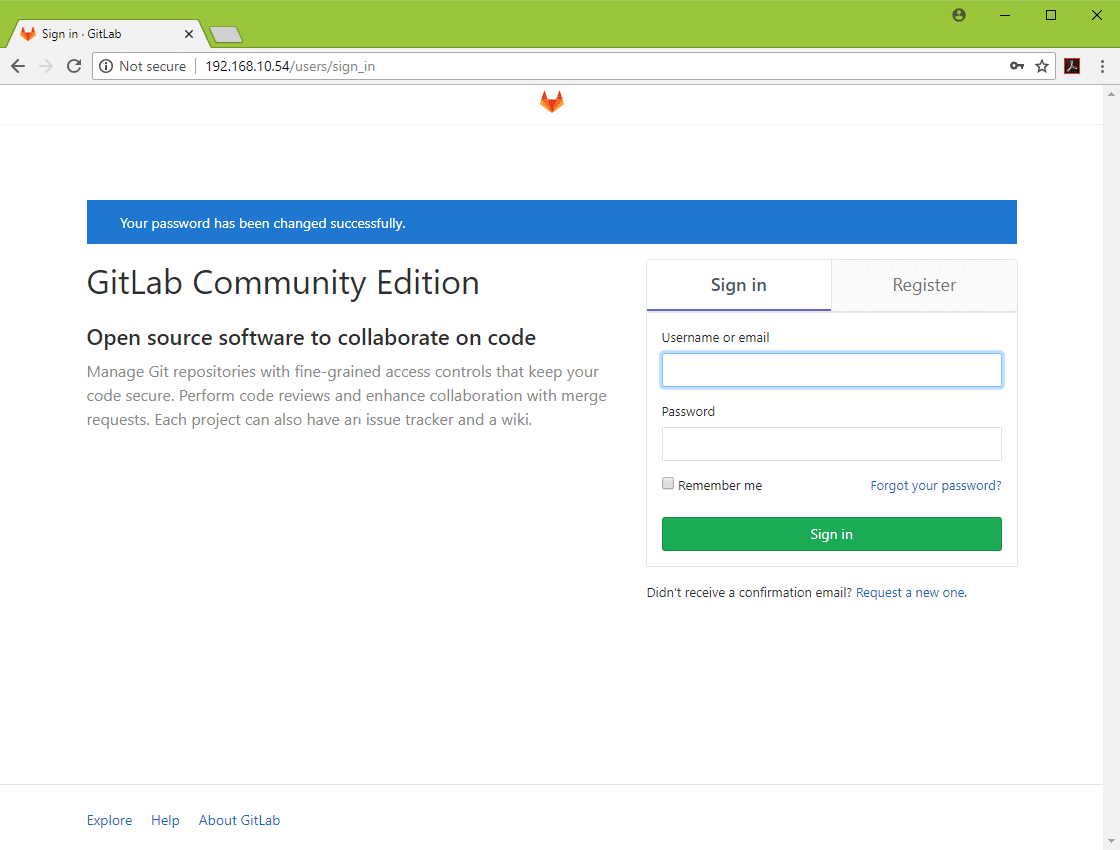Image resolution: width=1120 pixels, height=850 pixels.
Task: Go back with the browser back arrow
Action: (x=18, y=66)
